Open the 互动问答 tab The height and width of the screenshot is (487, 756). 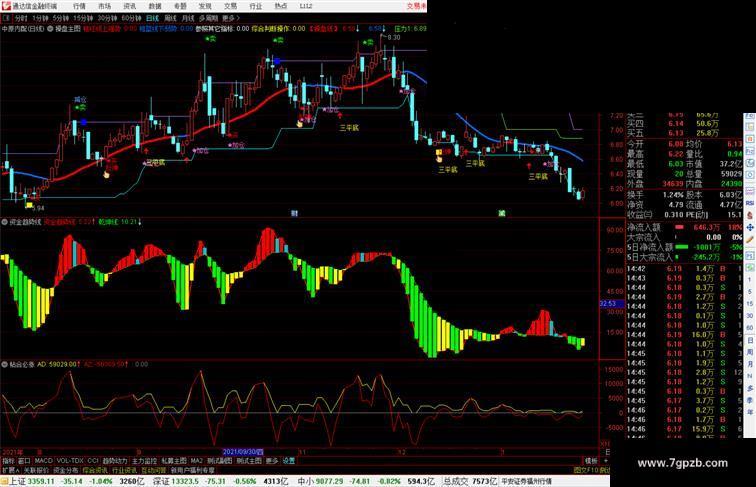153,470
